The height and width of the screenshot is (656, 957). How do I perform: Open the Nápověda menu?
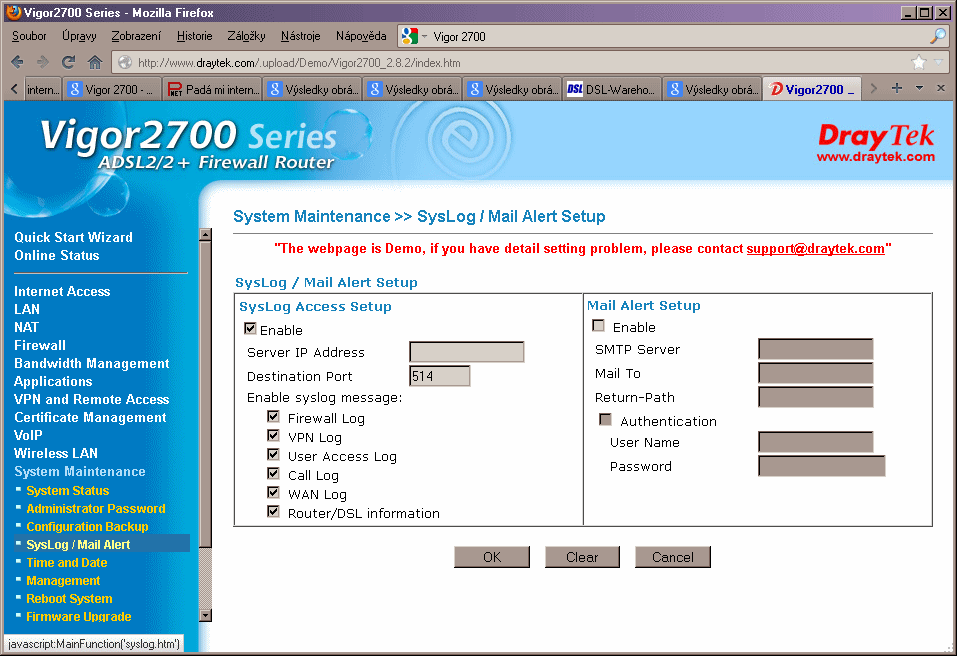click(361, 36)
